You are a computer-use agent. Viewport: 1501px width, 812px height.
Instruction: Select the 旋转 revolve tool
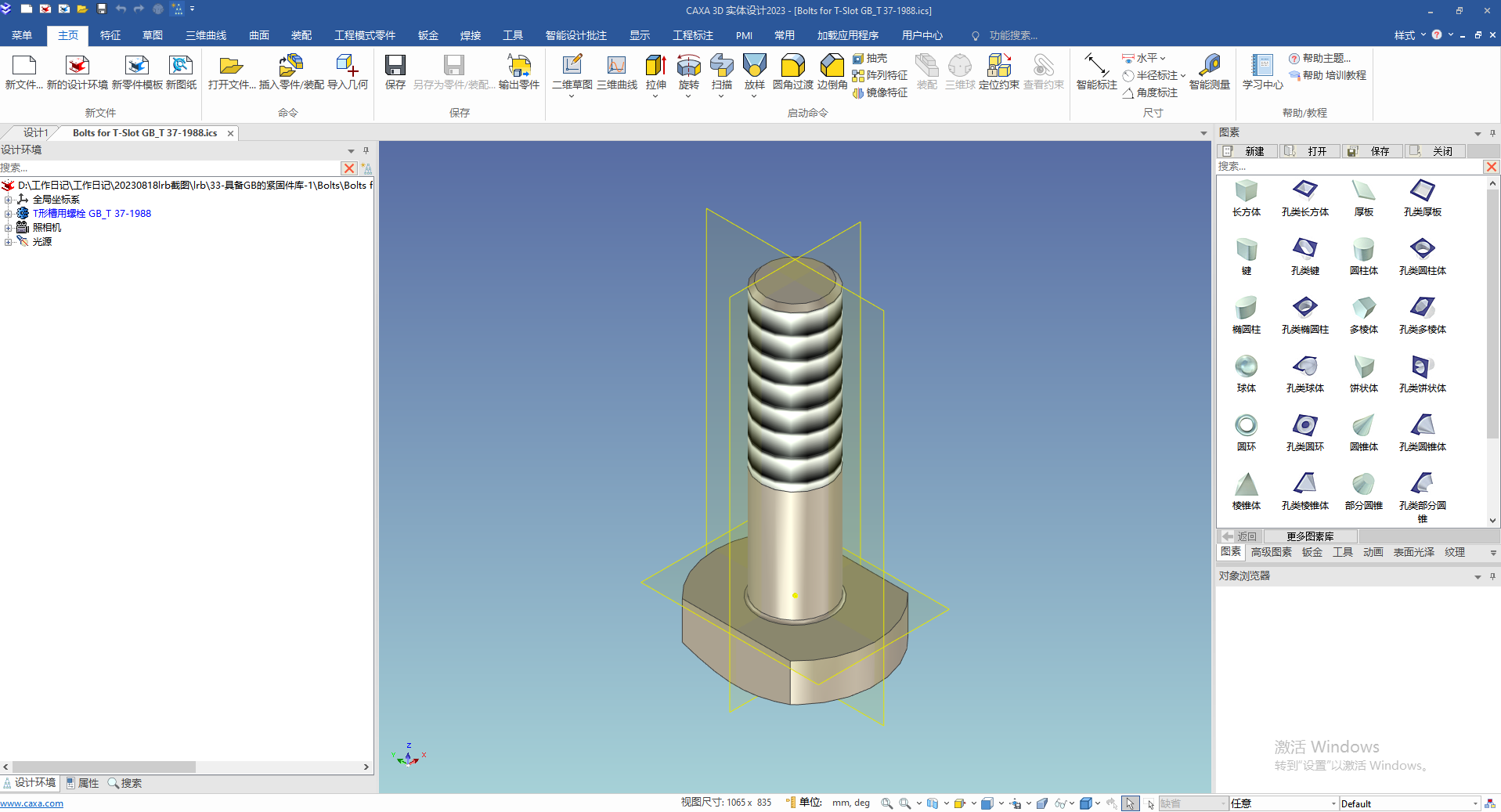point(689,72)
